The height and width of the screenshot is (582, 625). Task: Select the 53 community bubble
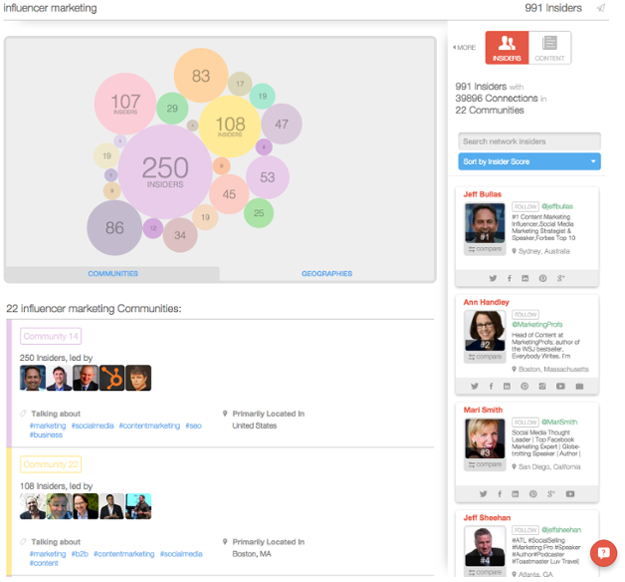[267, 177]
